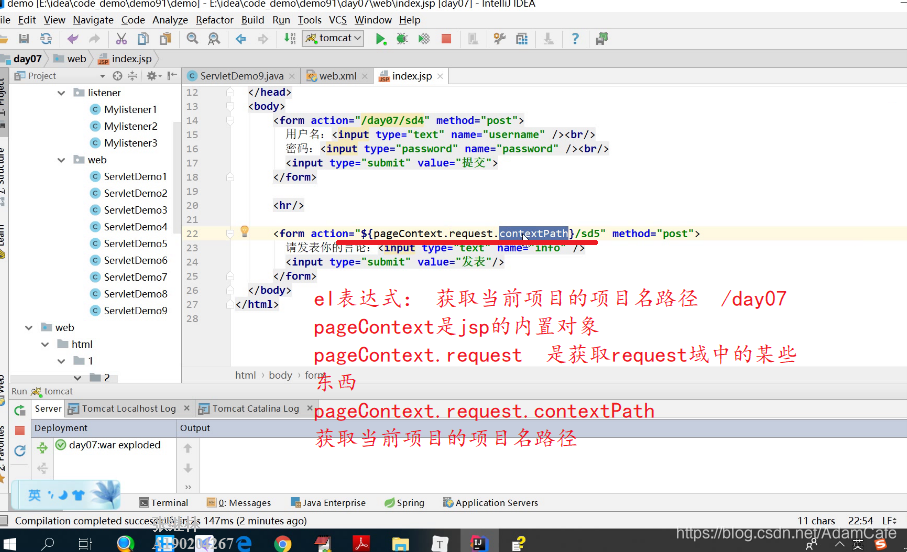Open the Project panel gear settings
Image resolution: width=907 pixels, height=552 pixels.
(x=152, y=76)
